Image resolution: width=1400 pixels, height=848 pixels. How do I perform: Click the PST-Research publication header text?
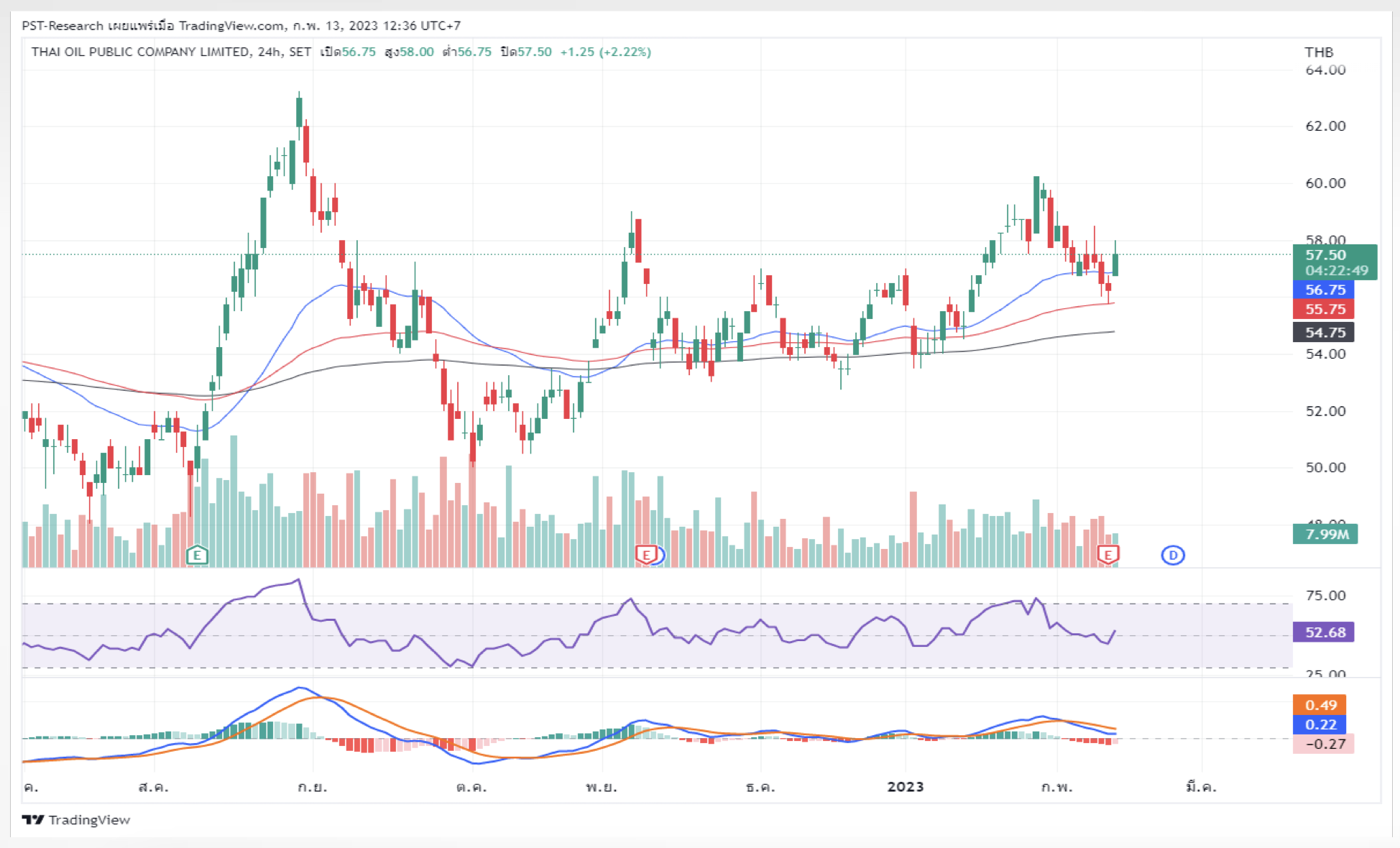coord(241,26)
